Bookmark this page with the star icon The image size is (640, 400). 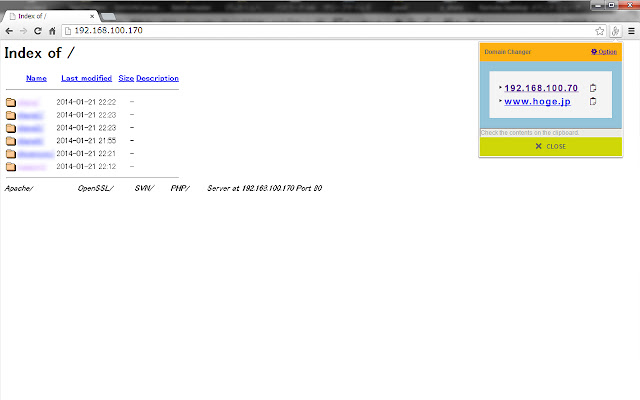coord(599,31)
